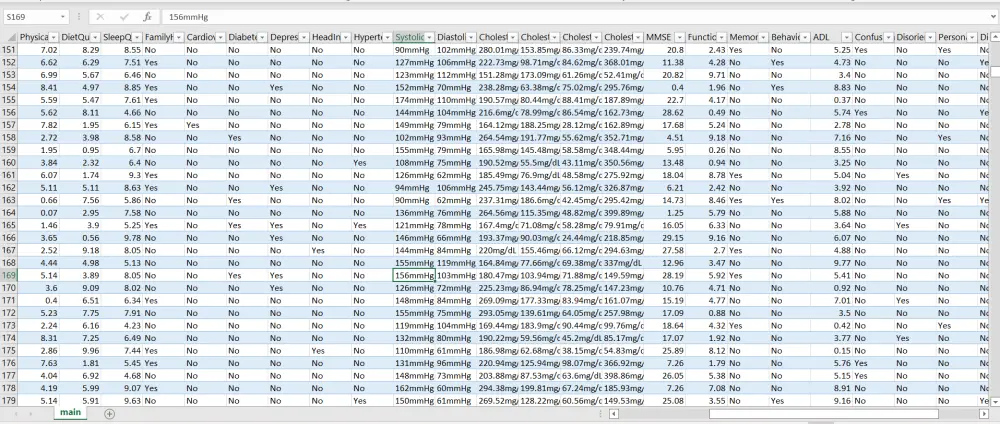Click the cell with value 27.58
Image resolution: width=1000 pixels, height=424 pixels.
point(665,251)
